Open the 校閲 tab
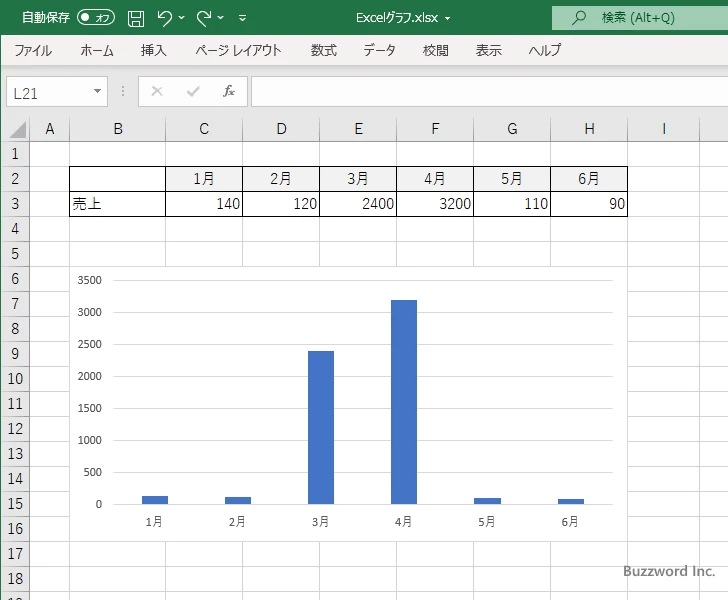This screenshot has width=728, height=600. click(x=436, y=50)
